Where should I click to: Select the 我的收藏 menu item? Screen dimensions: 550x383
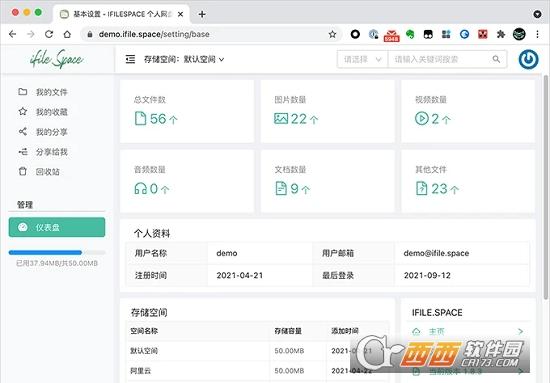pyautogui.click(x=57, y=112)
